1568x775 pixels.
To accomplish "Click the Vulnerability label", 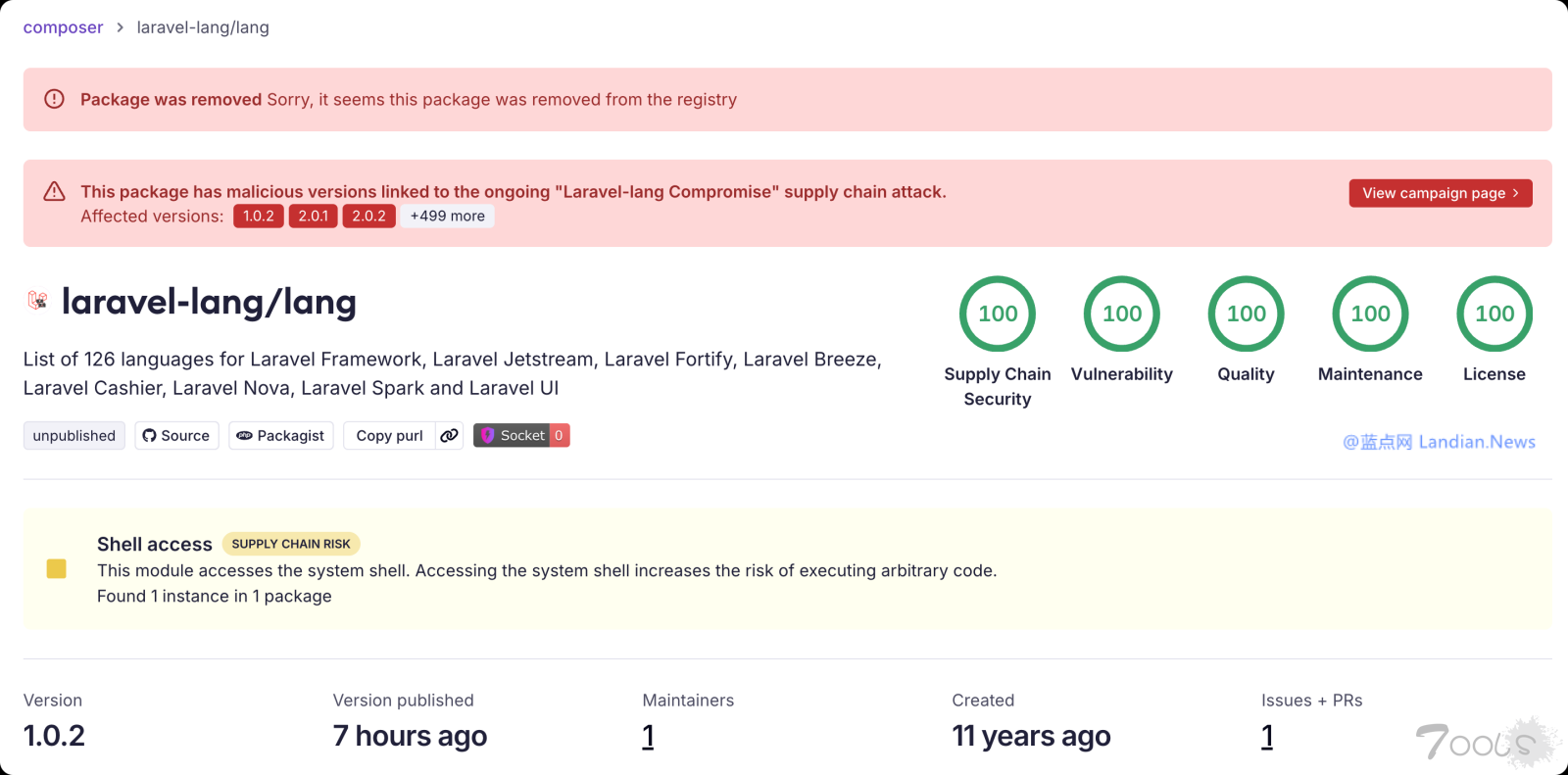I will click(x=1122, y=374).
